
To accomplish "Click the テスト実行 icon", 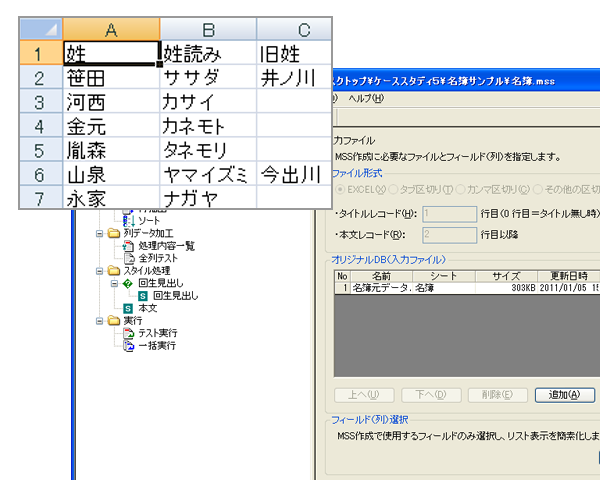I will pyautogui.click(x=129, y=333).
